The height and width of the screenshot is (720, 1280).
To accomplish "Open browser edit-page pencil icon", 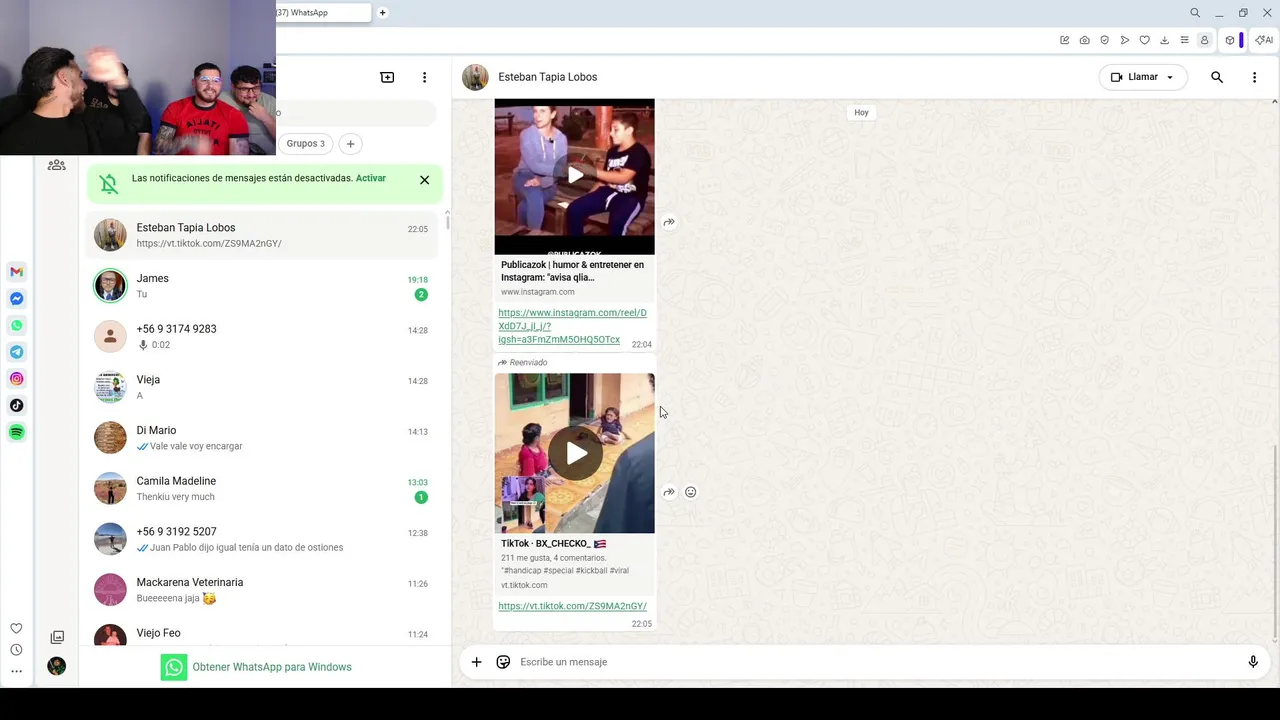I will [x=1064, y=40].
